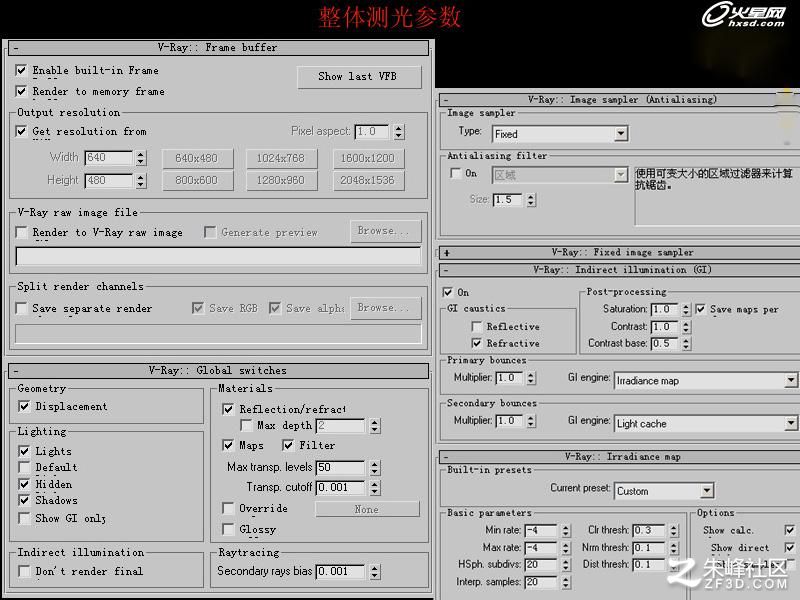Toggle the Maps checkbox
The image size is (800, 600).
pos(228,445)
